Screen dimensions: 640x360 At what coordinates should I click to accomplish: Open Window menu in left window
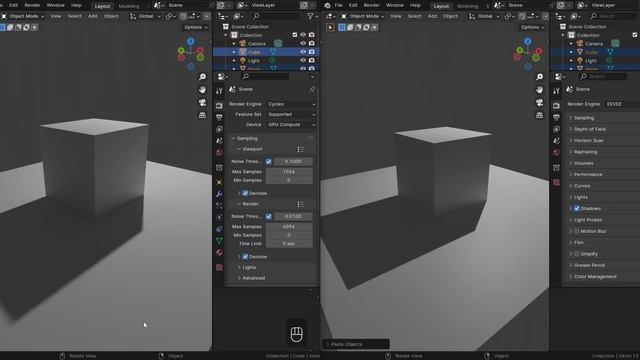pyautogui.click(x=56, y=5)
